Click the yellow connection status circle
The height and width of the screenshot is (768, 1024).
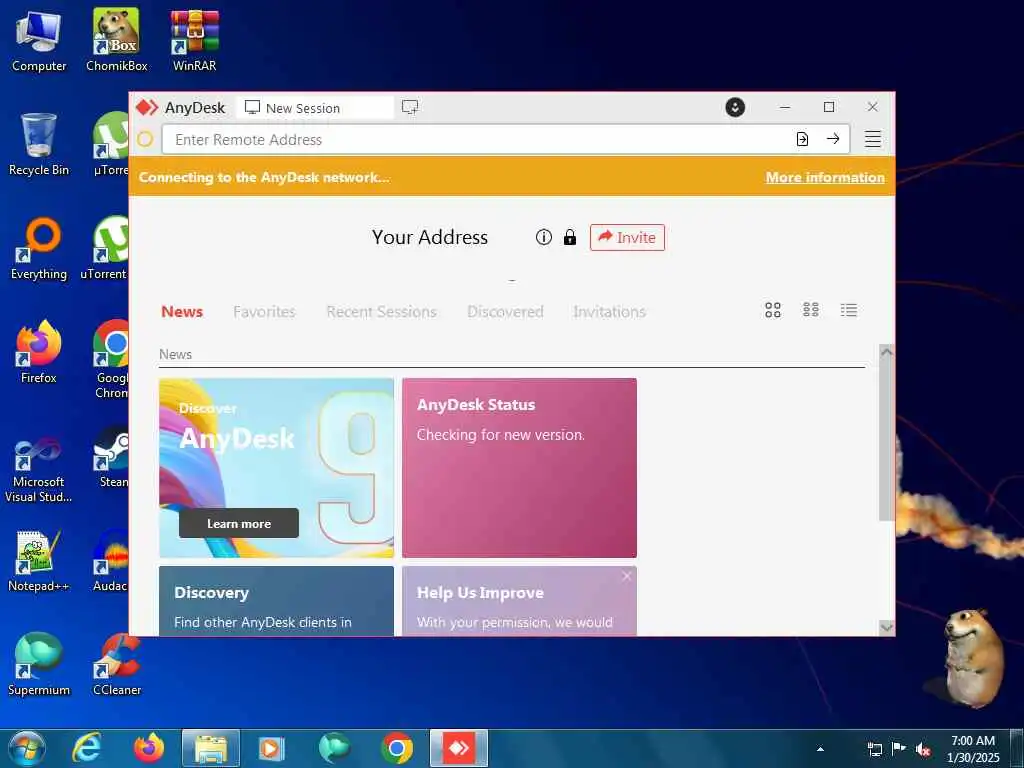pyautogui.click(x=145, y=139)
